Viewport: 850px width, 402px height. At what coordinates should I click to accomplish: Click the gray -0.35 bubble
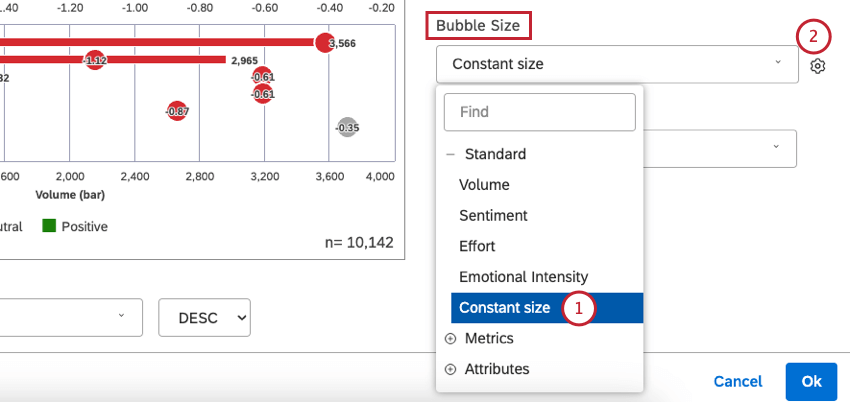347,127
